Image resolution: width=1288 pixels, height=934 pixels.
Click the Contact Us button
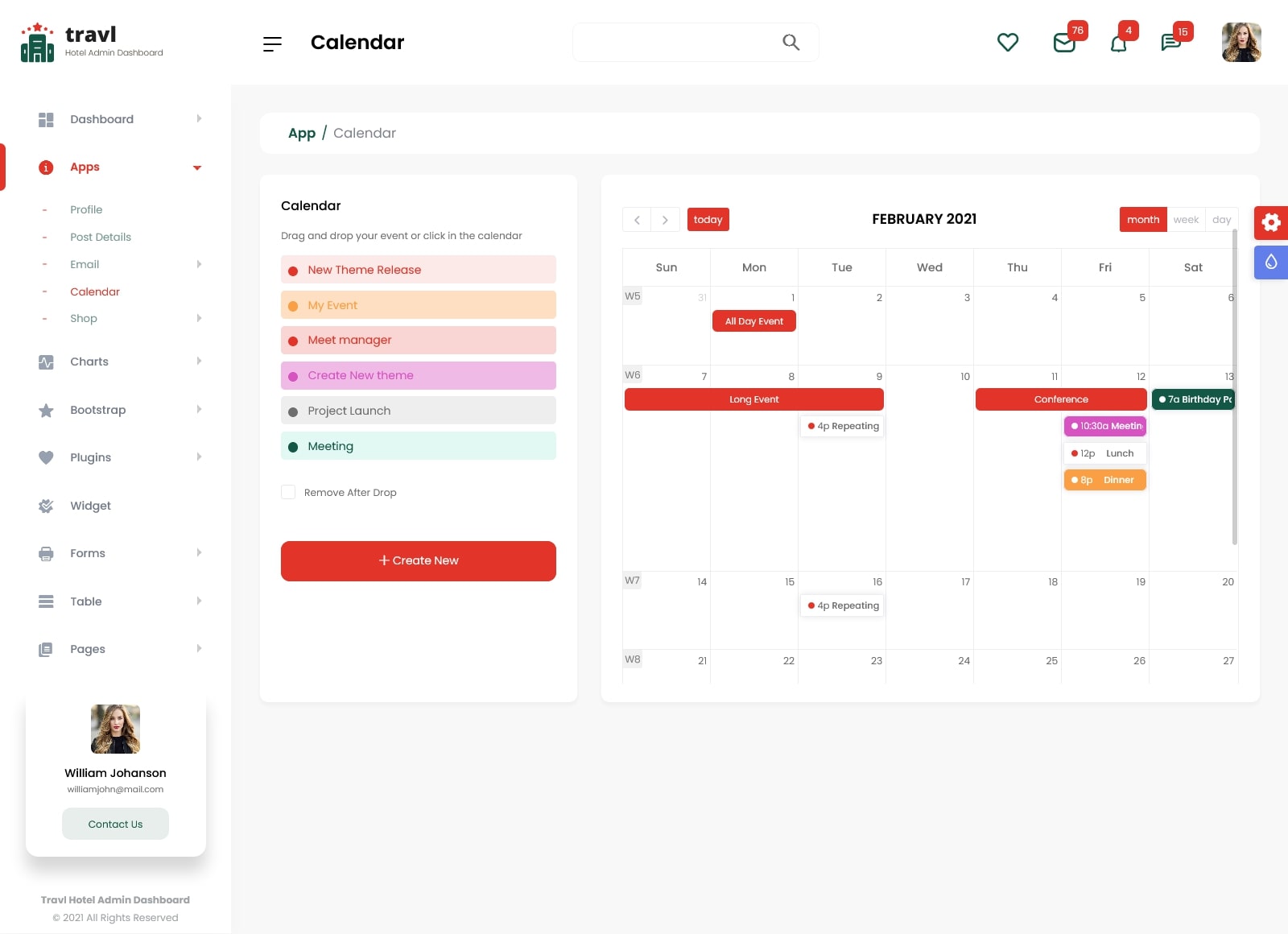pos(115,824)
